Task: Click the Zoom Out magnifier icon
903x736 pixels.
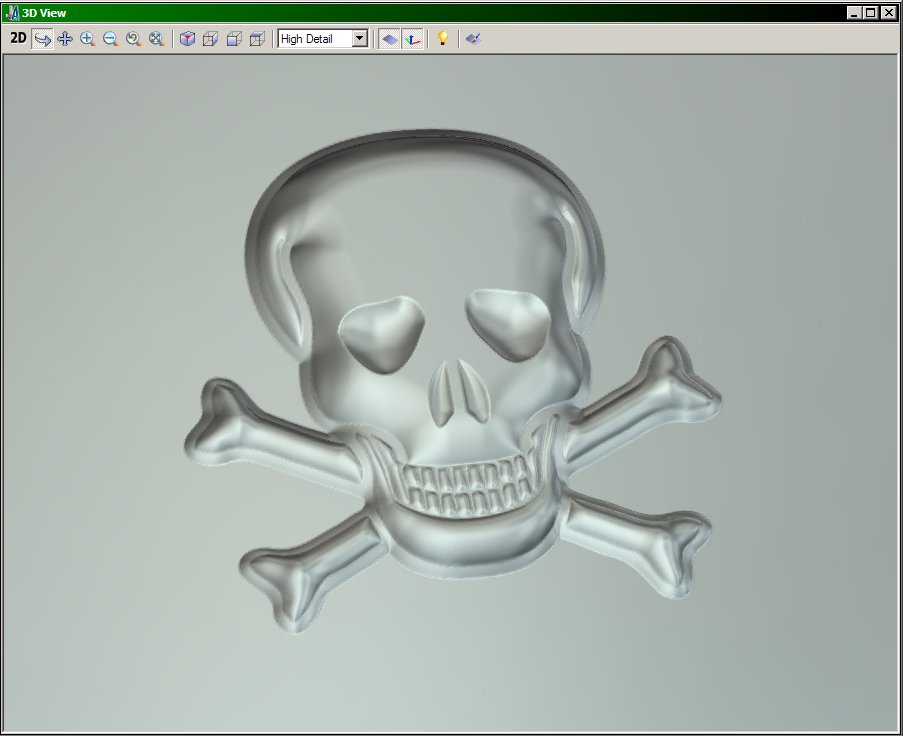Action: pyautogui.click(x=110, y=39)
